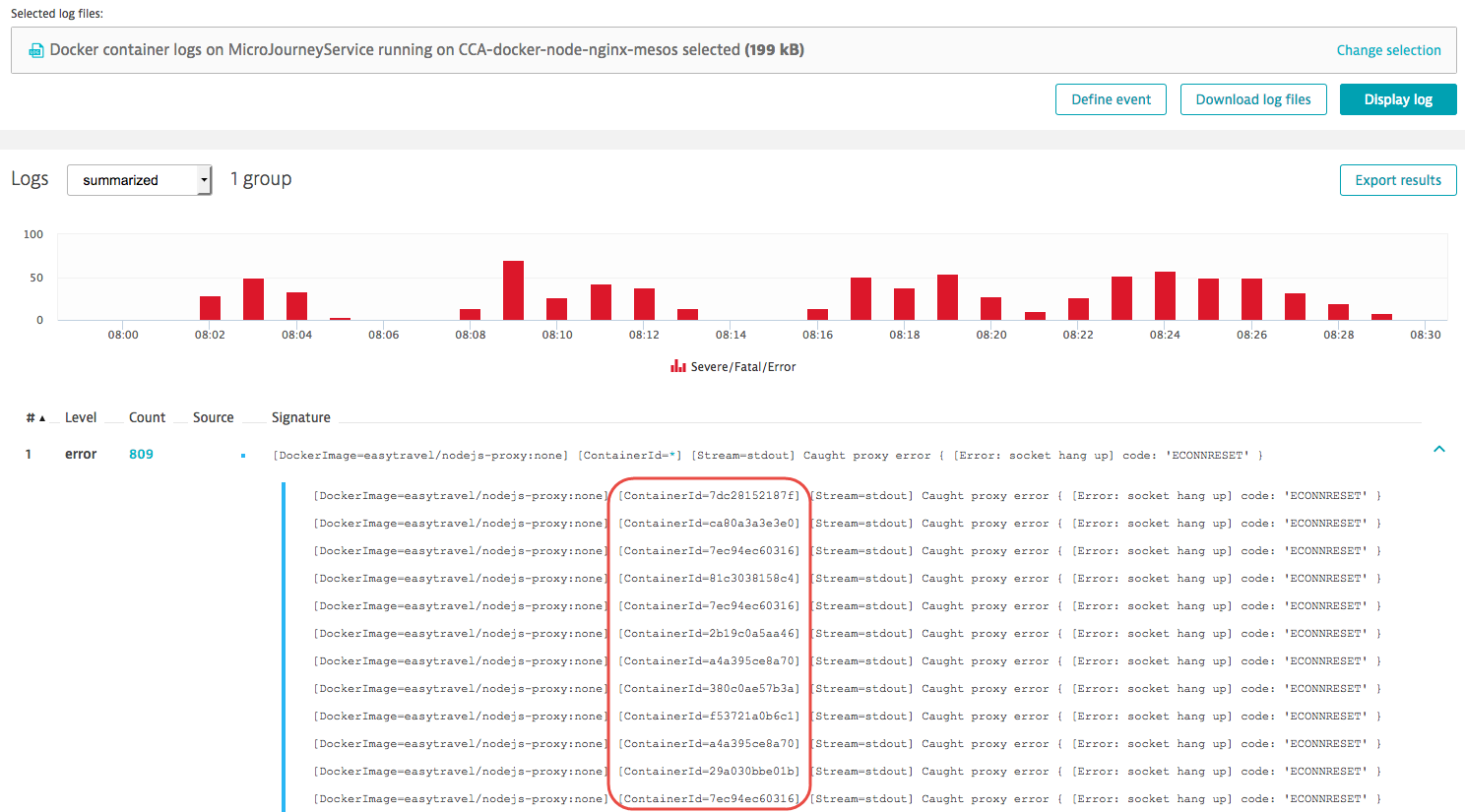Select the tallest red bar near 08:09
This screenshot has height=812, width=1465.
click(513, 290)
